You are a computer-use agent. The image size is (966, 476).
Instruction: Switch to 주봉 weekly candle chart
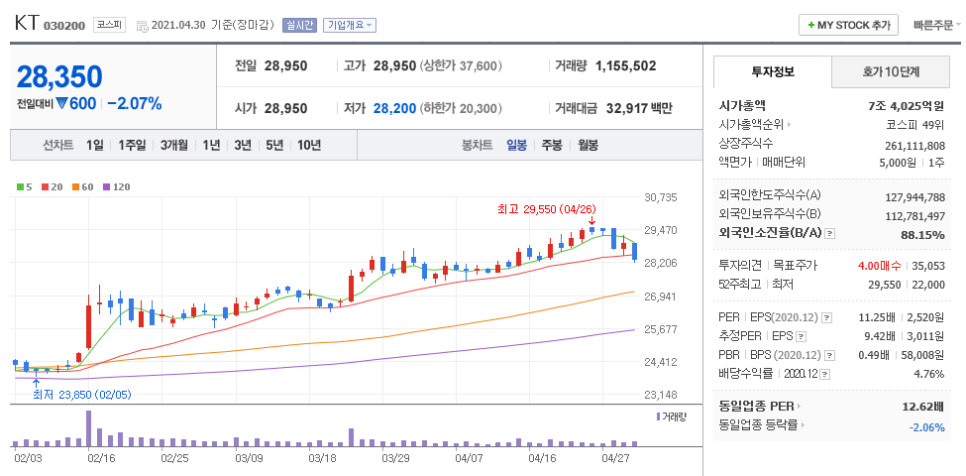[551, 145]
